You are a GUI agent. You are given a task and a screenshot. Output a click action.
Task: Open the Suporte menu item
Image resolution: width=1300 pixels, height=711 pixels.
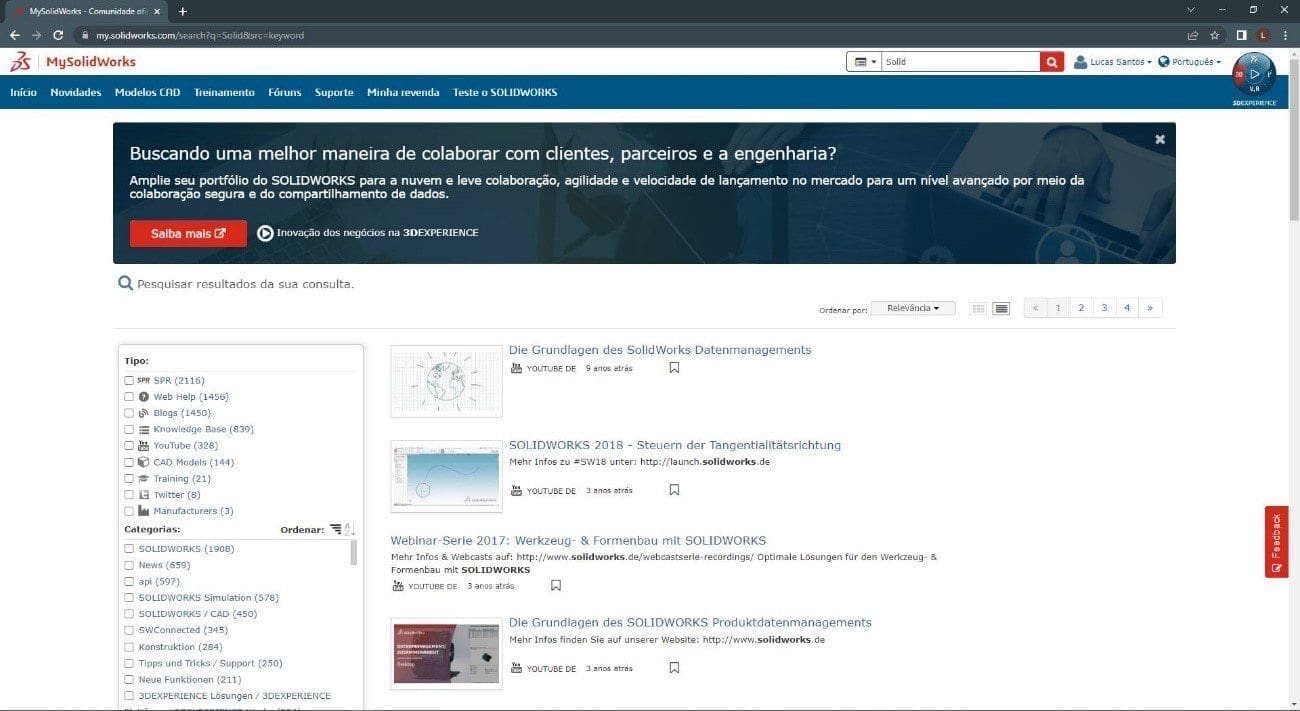[334, 92]
